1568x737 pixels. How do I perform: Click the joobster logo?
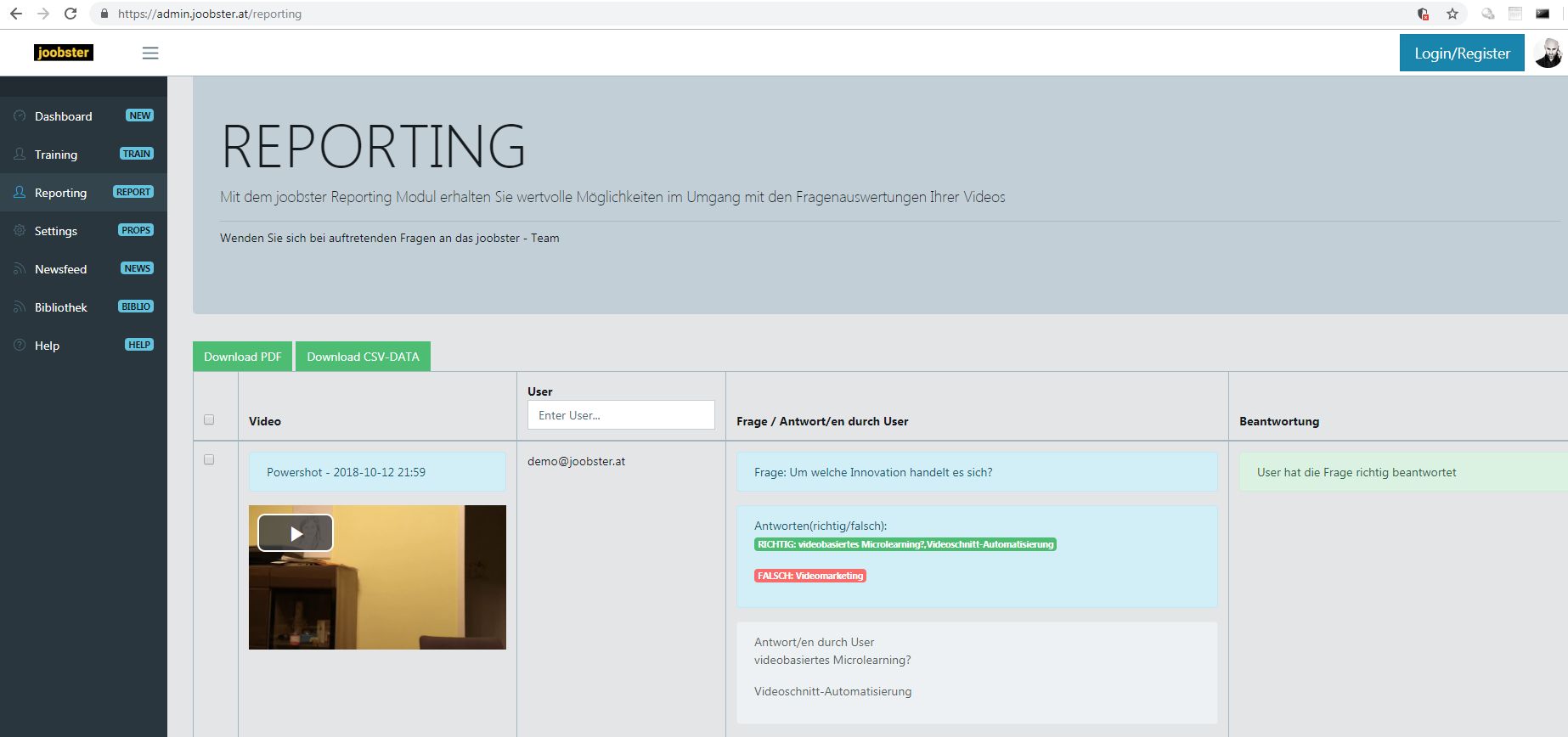63,53
